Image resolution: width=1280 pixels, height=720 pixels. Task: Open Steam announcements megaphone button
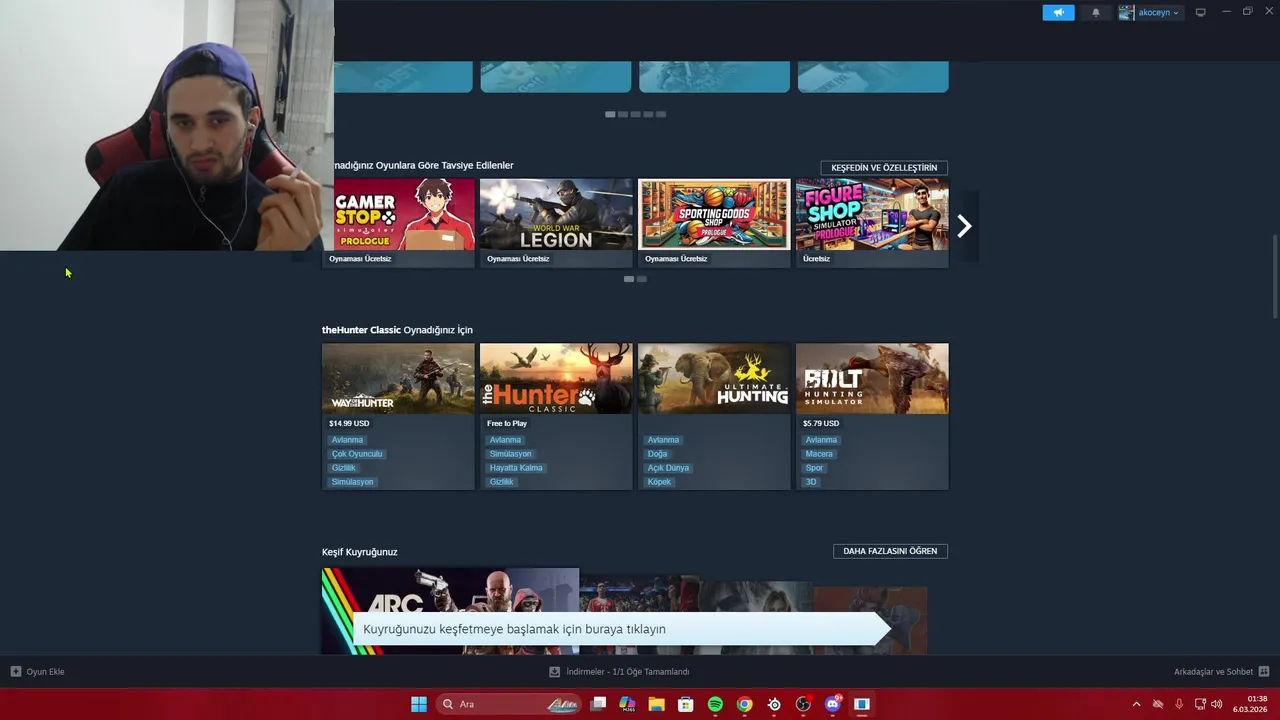tap(1058, 13)
